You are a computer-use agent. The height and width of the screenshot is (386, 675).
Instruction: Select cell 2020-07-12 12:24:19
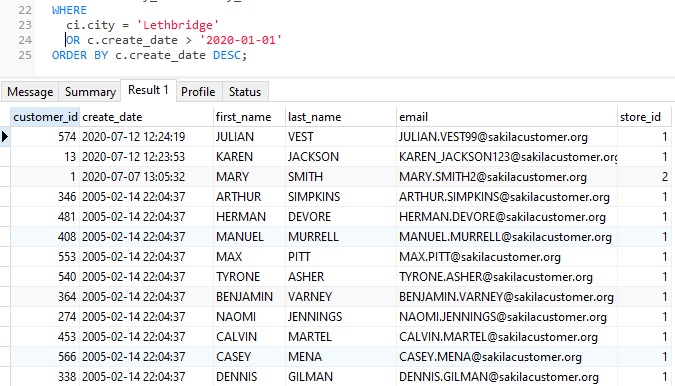point(146,137)
